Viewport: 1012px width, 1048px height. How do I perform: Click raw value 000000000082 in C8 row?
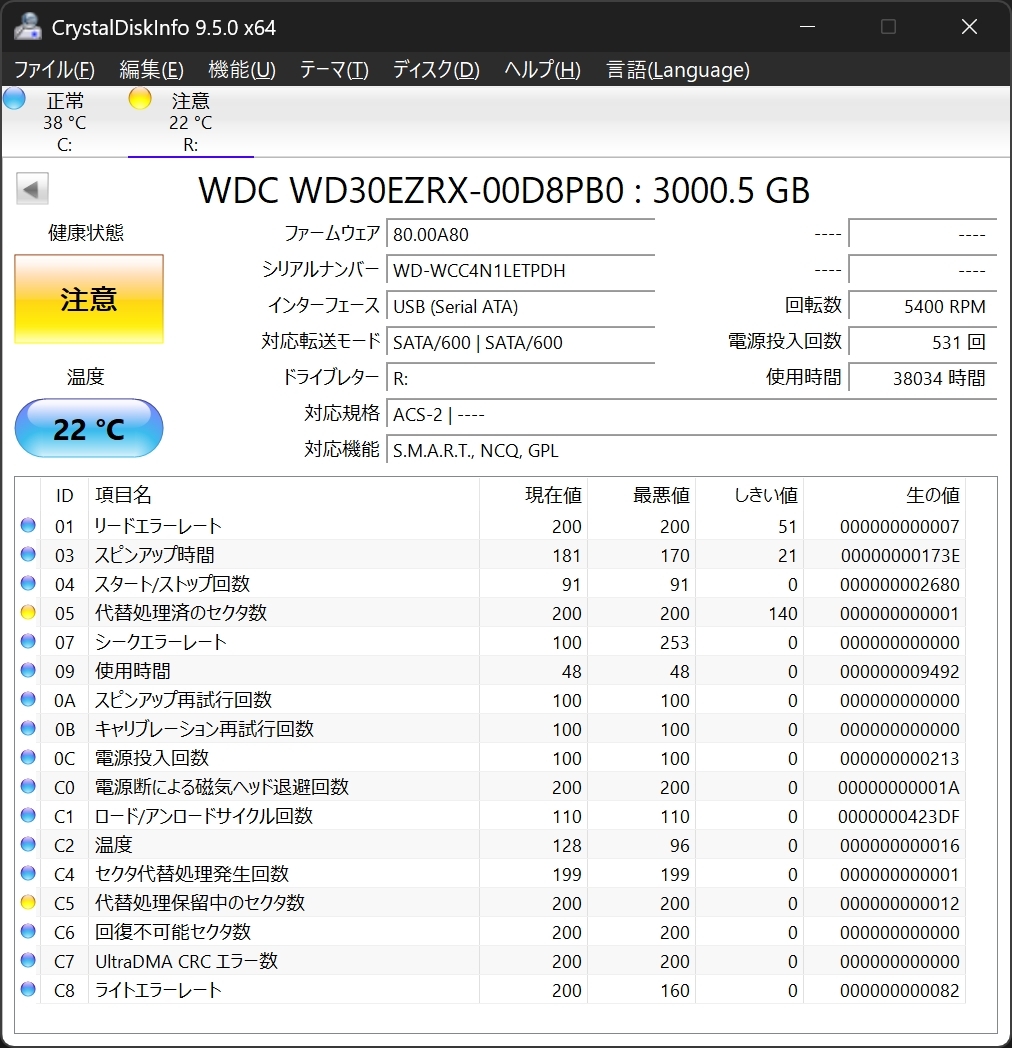coord(900,991)
